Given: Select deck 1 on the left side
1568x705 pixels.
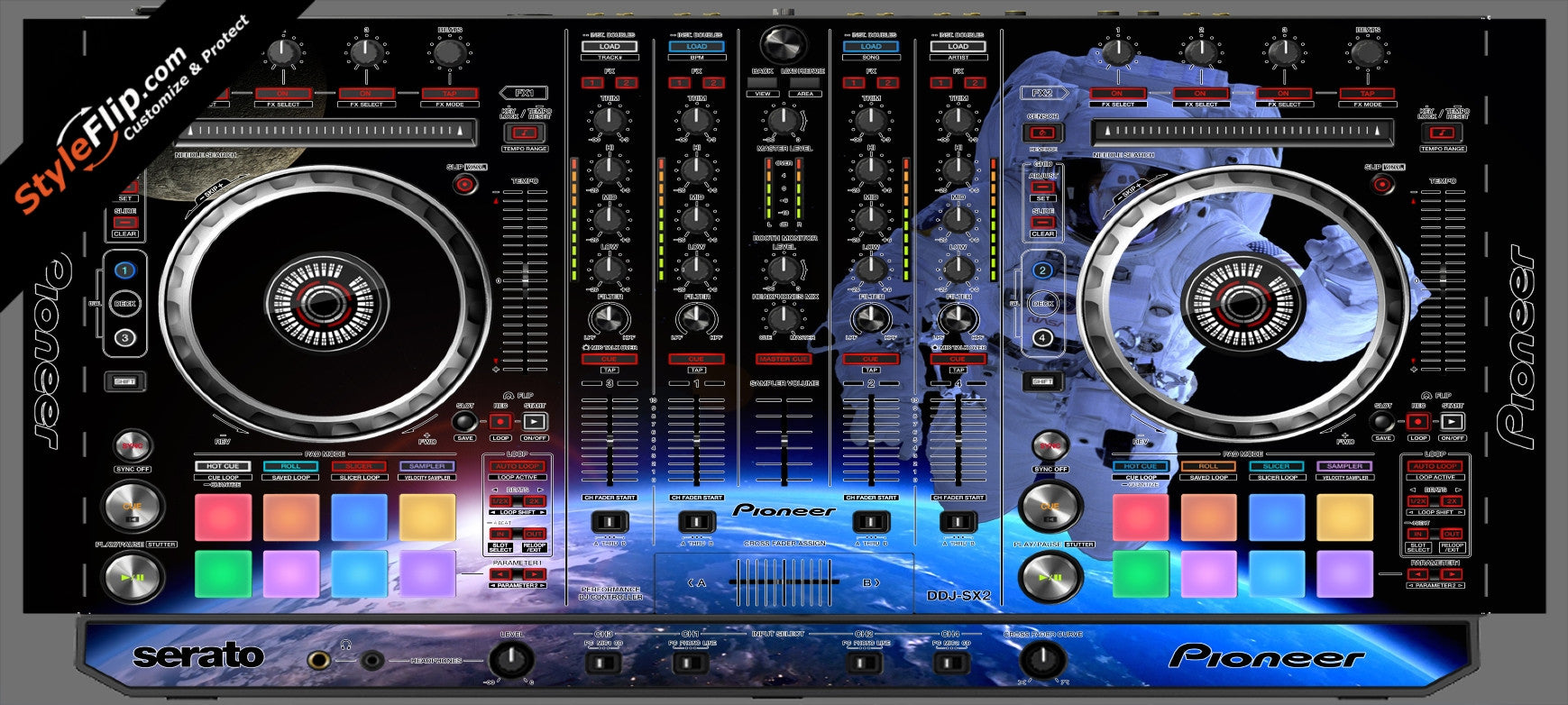Looking at the screenshot, I should point(125,270).
